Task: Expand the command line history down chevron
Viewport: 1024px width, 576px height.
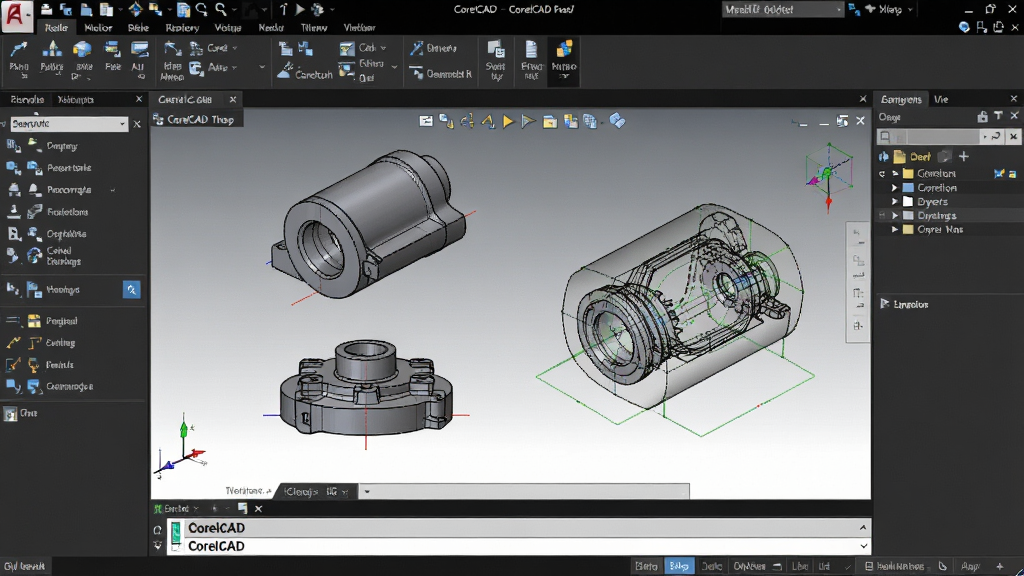Action: pyautogui.click(x=863, y=546)
